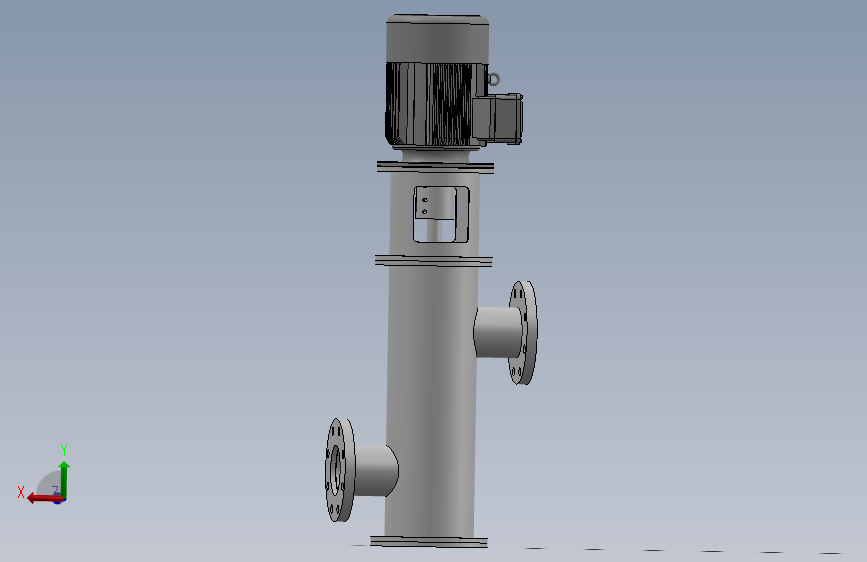Select the motor terminal junction box
Viewport: 867px width, 562px height.
[x=497, y=119]
